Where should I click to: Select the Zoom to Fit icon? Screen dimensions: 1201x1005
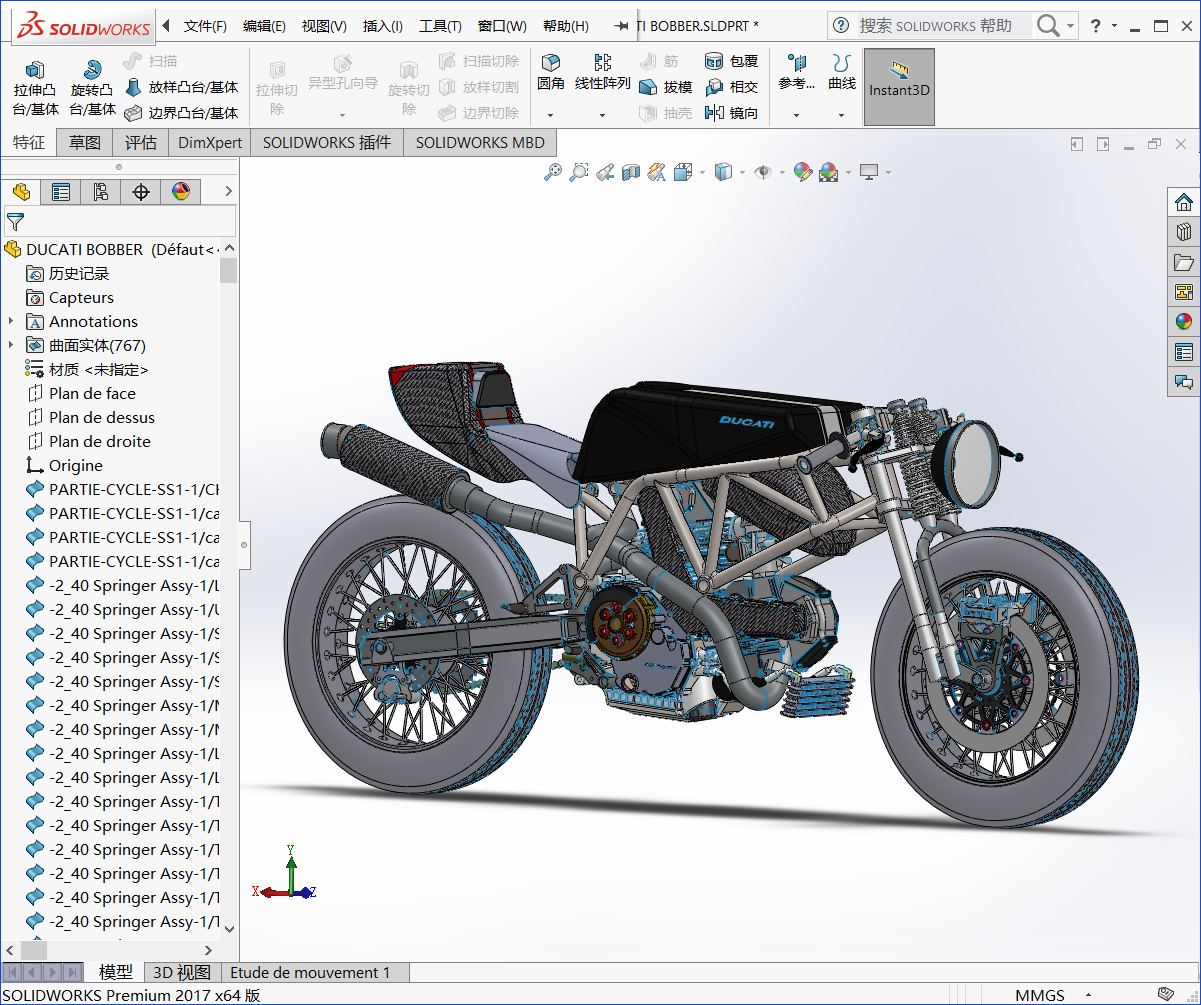[x=553, y=171]
